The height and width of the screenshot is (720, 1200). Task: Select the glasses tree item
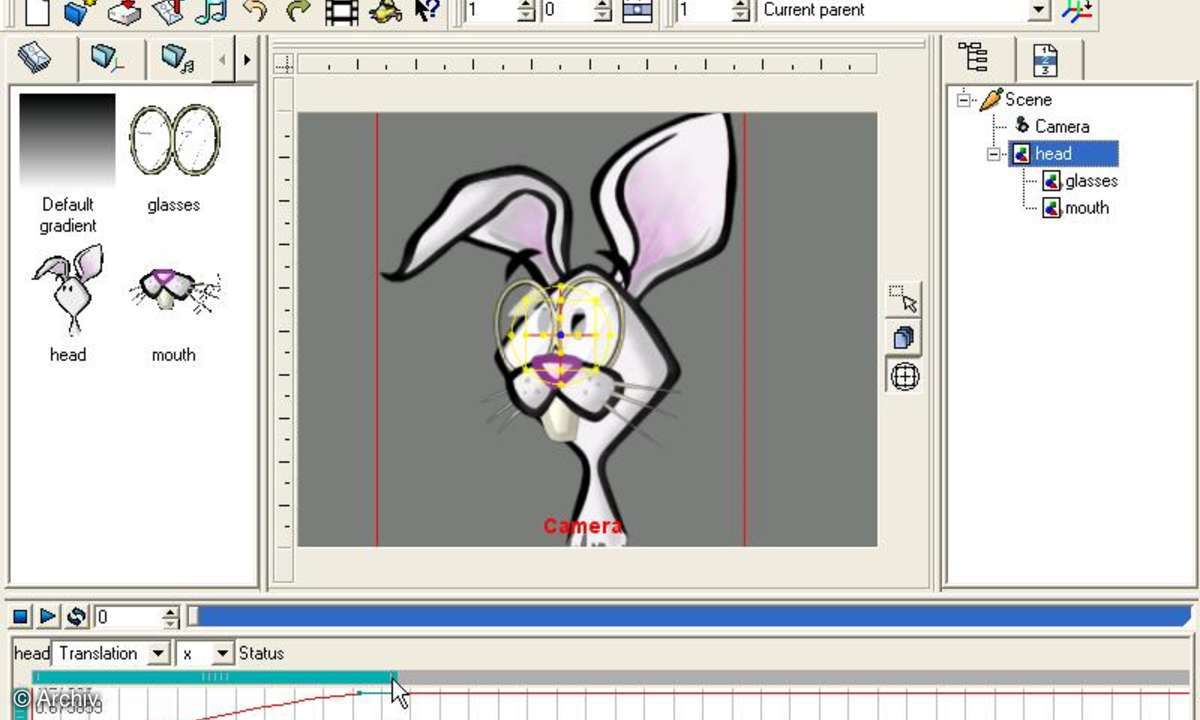click(1091, 181)
